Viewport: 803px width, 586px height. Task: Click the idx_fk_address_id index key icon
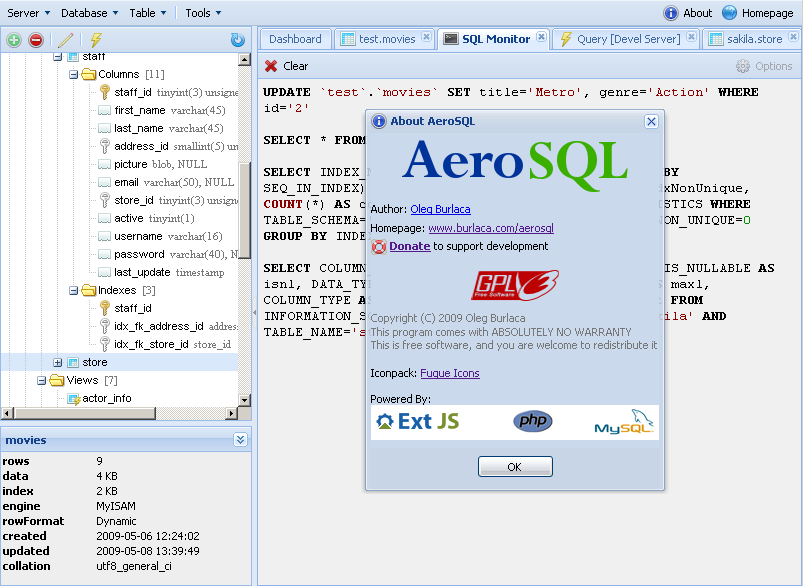pyautogui.click(x=104, y=326)
